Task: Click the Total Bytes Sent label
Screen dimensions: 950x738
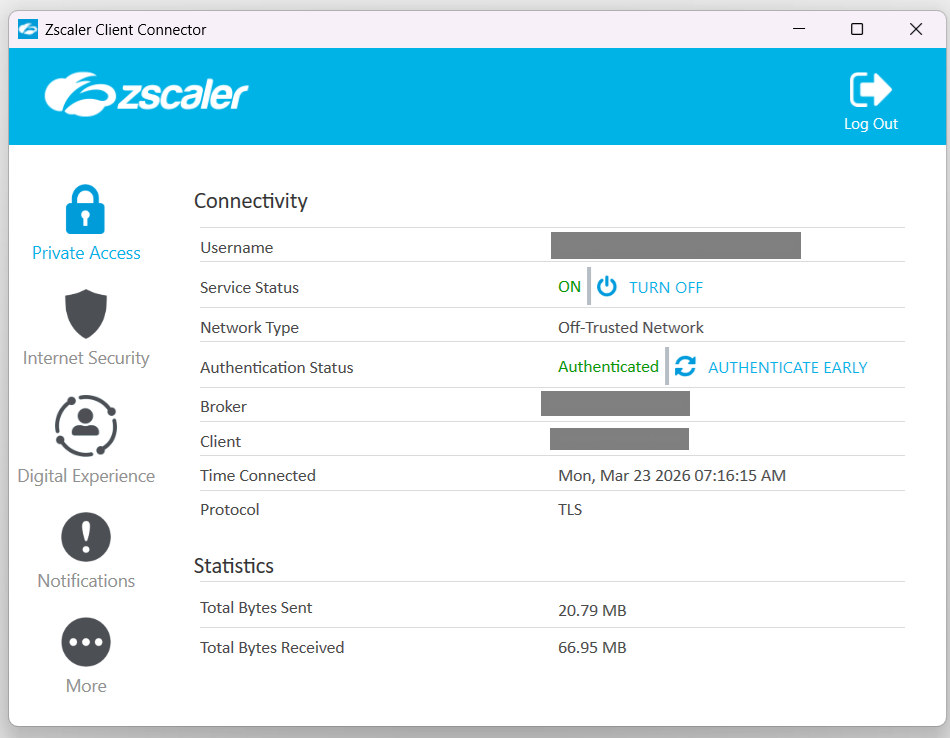Action: click(x=256, y=608)
